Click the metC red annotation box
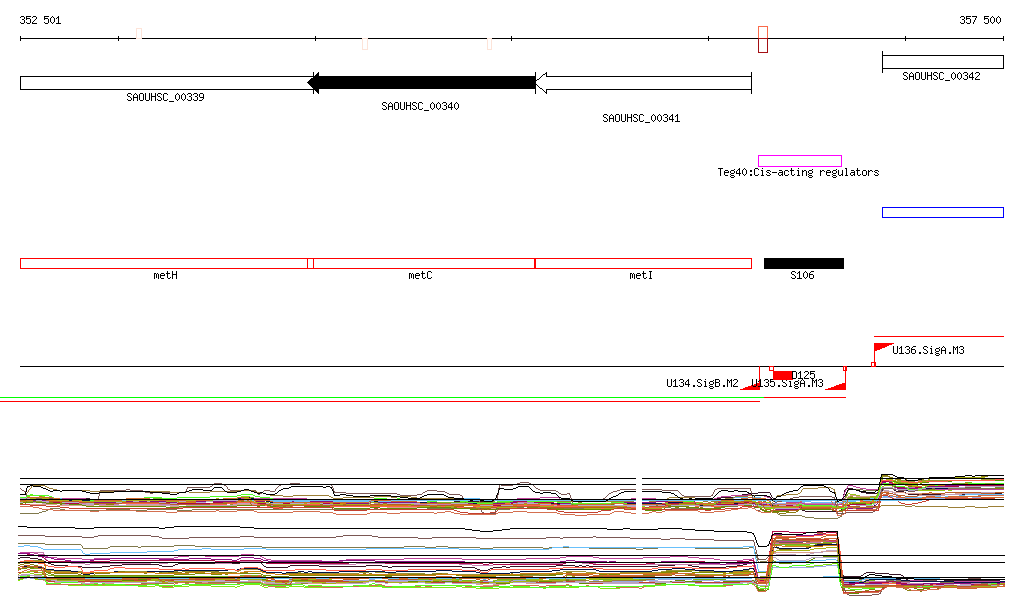1024x611 pixels. click(424, 263)
